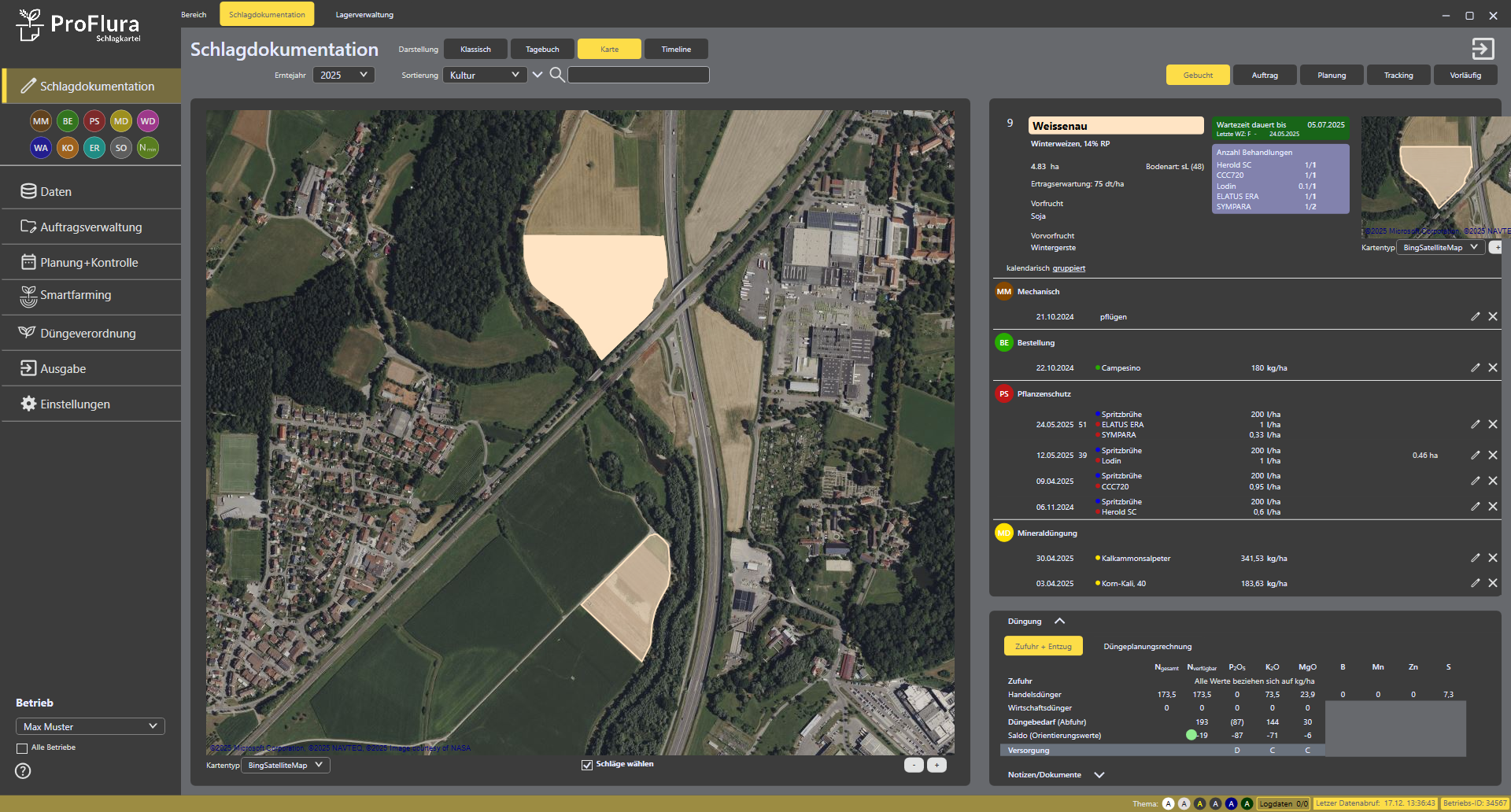Click the MM mechanical category circle icon
Screen dimensions: 1511x812
41,121
